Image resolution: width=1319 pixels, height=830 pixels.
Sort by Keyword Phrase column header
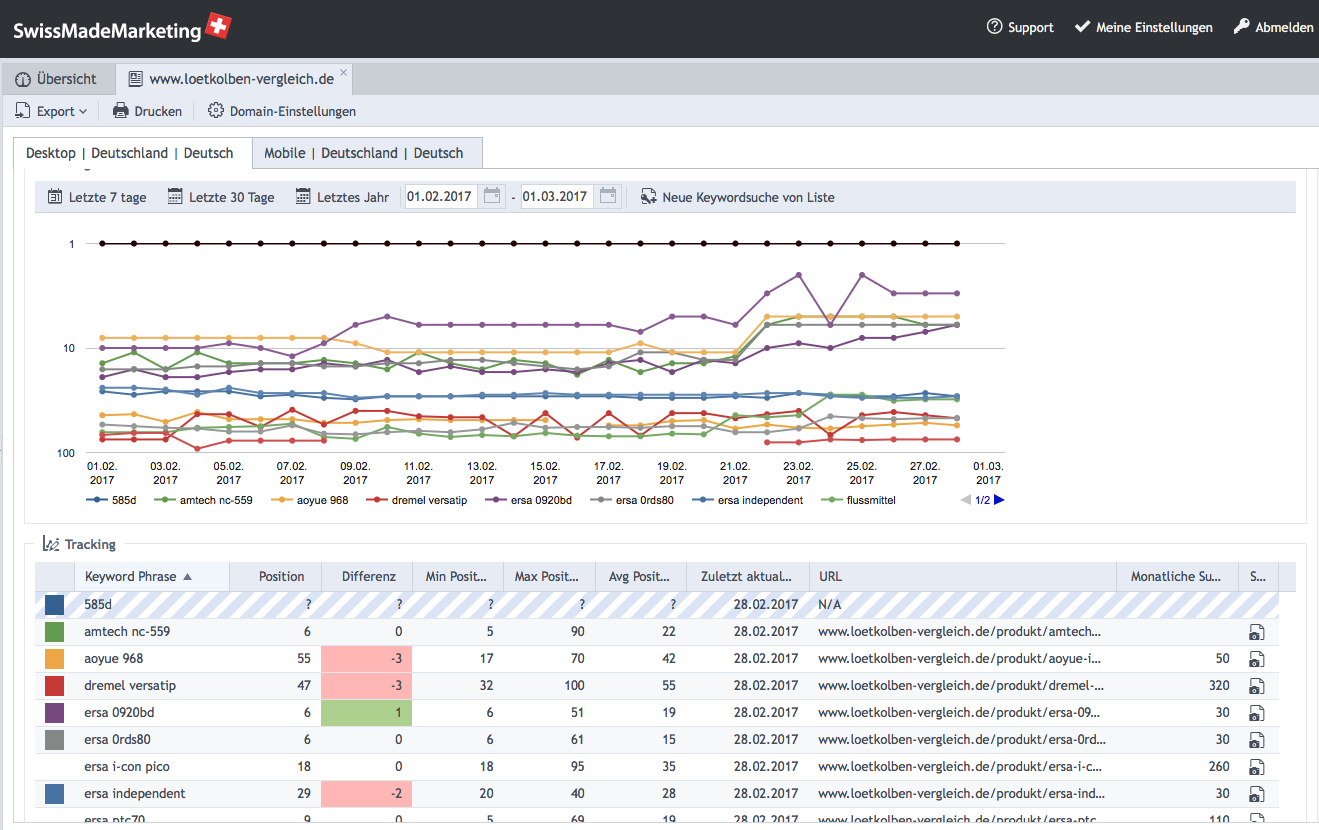tap(152, 576)
